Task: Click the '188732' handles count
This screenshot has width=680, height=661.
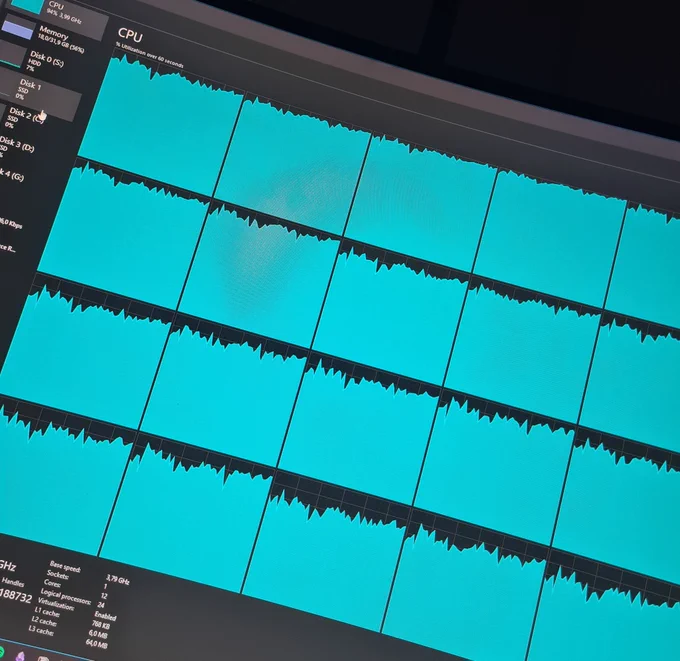Action: pyautogui.click(x=16, y=596)
